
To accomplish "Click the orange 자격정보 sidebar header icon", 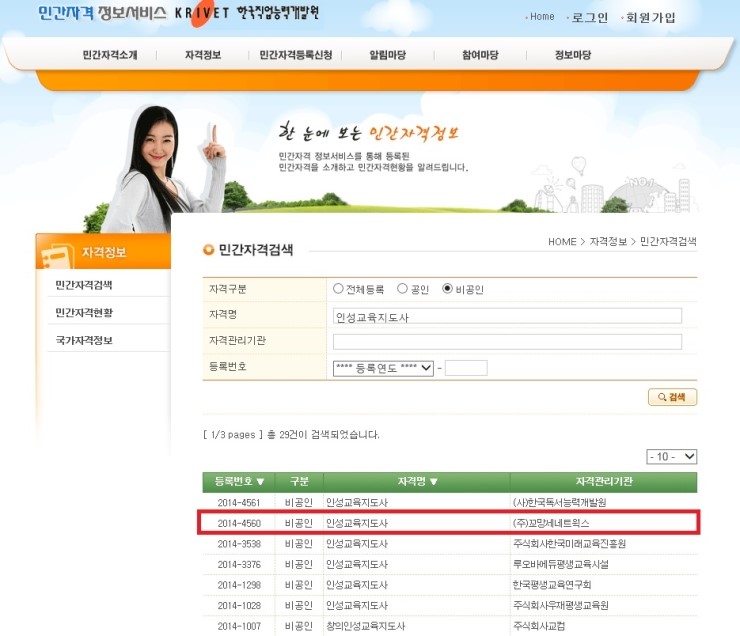I will coord(58,253).
